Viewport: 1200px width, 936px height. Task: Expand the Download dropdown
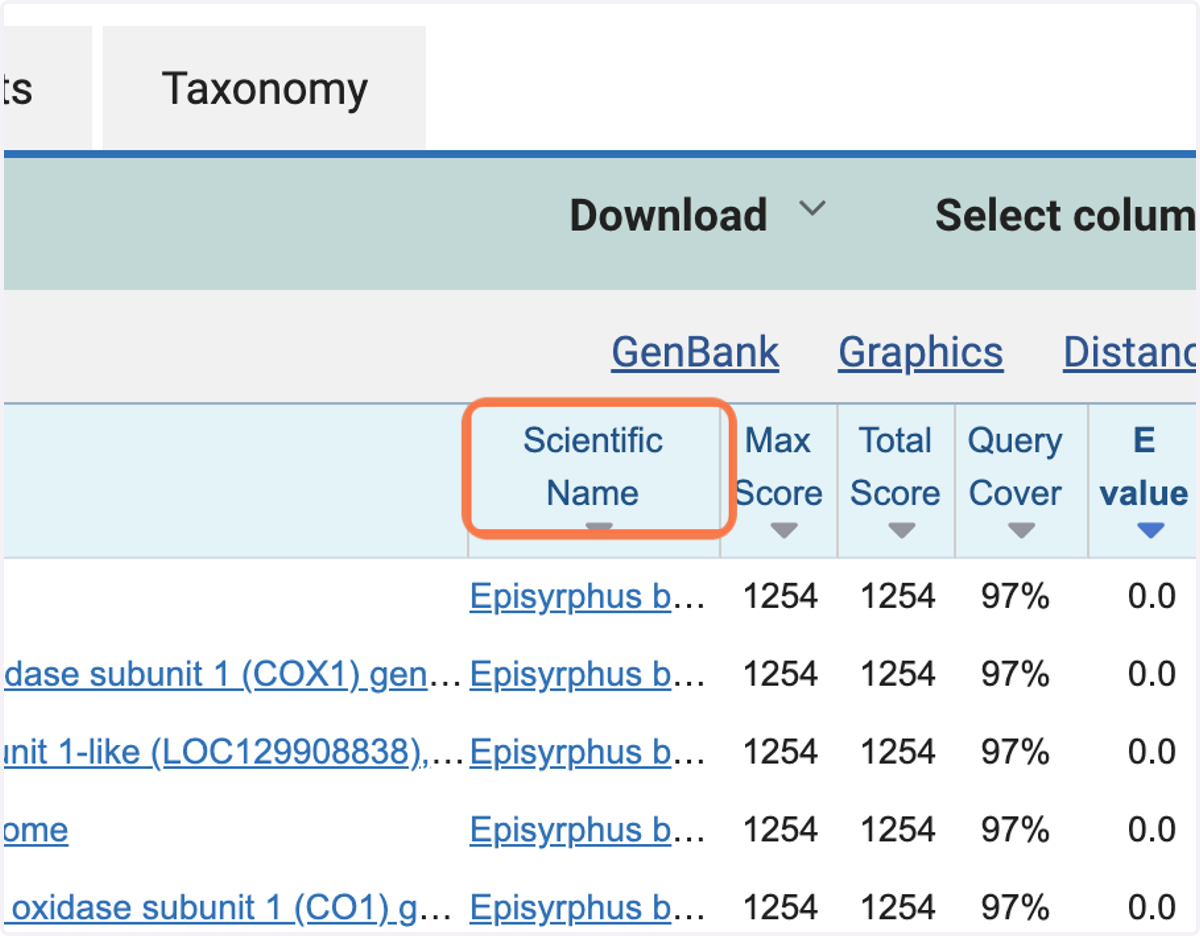click(x=698, y=215)
